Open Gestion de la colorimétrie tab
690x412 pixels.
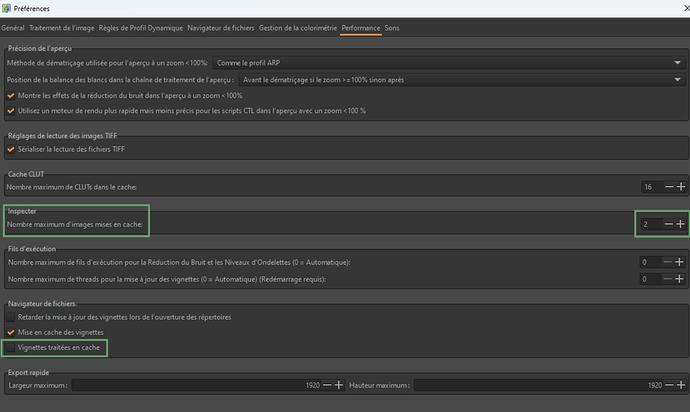(x=297, y=27)
